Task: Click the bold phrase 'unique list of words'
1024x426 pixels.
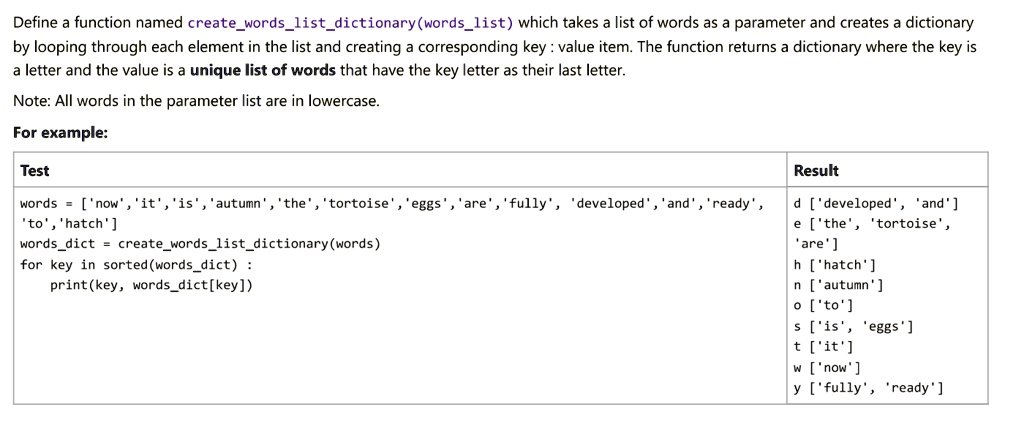Action: (x=263, y=71)
